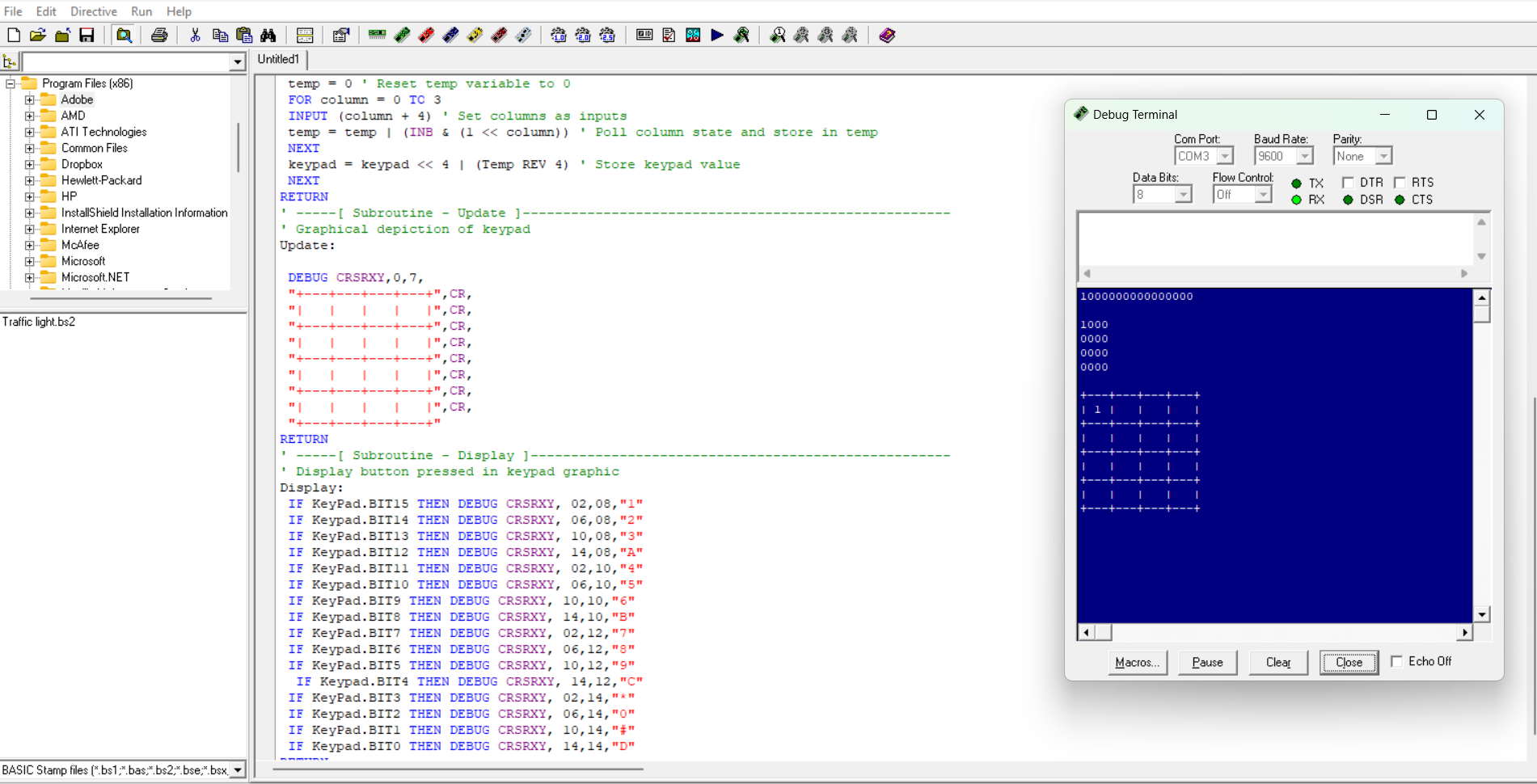Select the yellow BS2p stamp module icon

pos(475,35)
